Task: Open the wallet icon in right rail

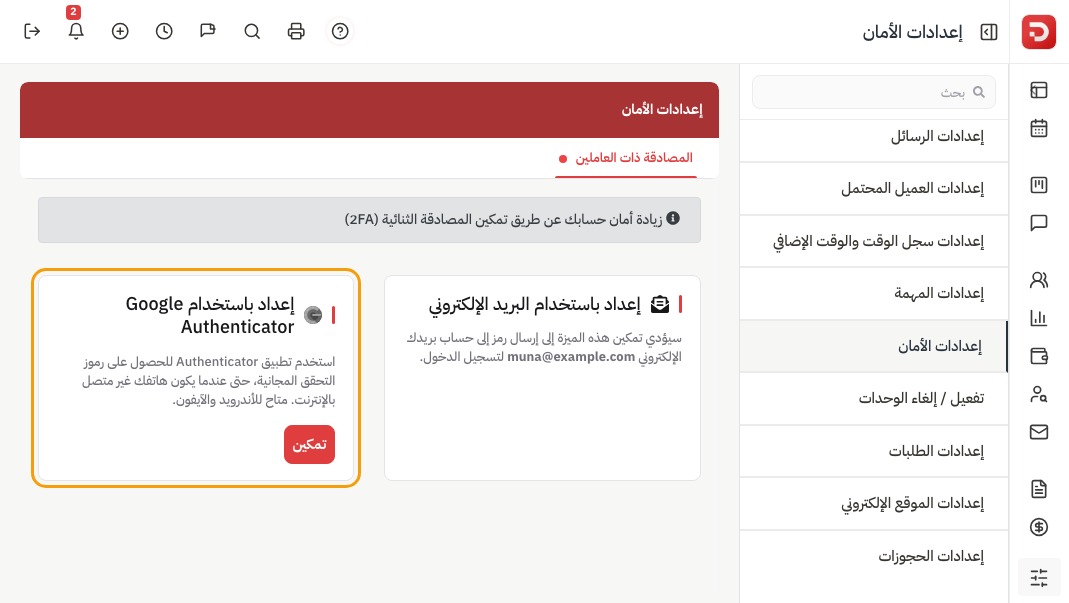Action: click(1039, 356)
